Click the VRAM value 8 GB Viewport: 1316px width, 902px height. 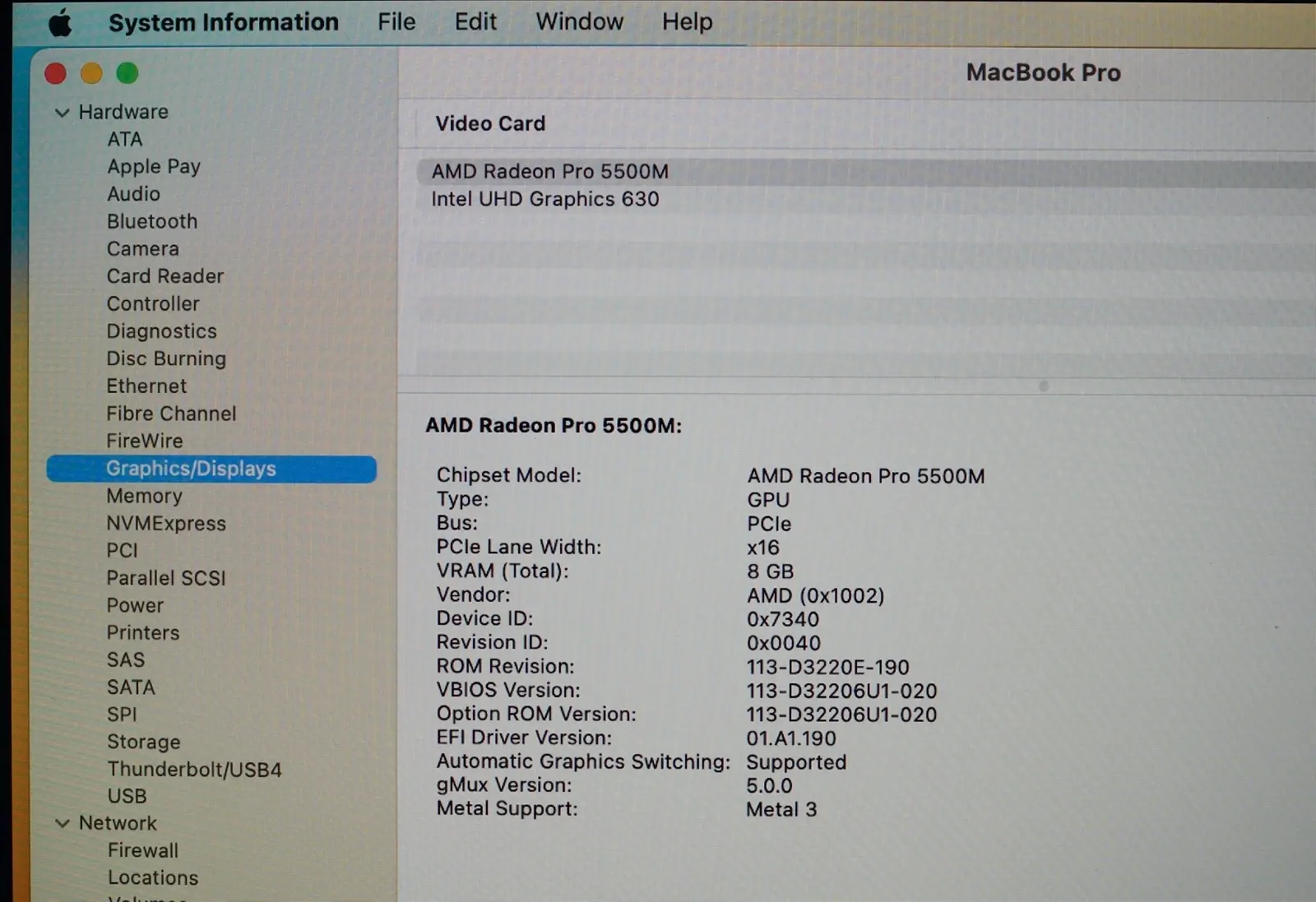pos(770,571)
